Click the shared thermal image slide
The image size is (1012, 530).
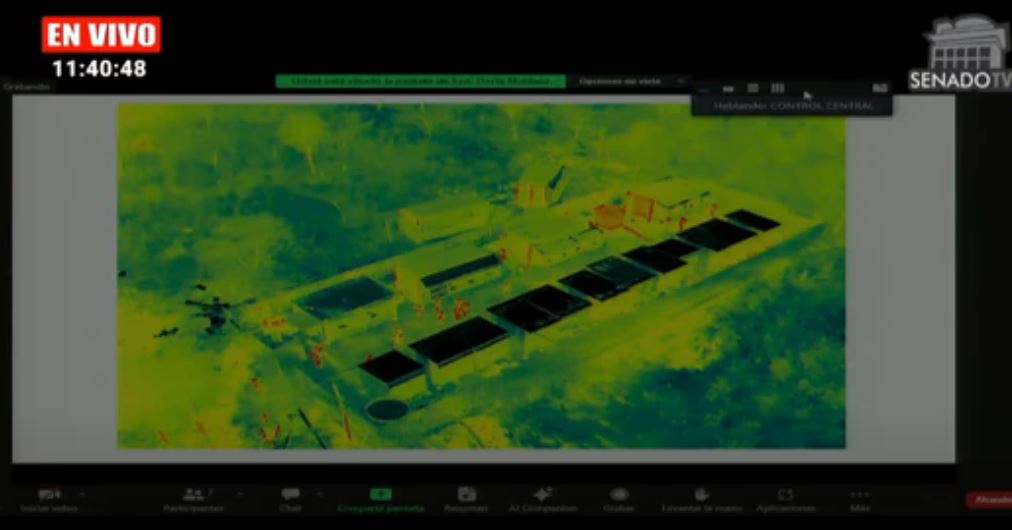(481, 276)
